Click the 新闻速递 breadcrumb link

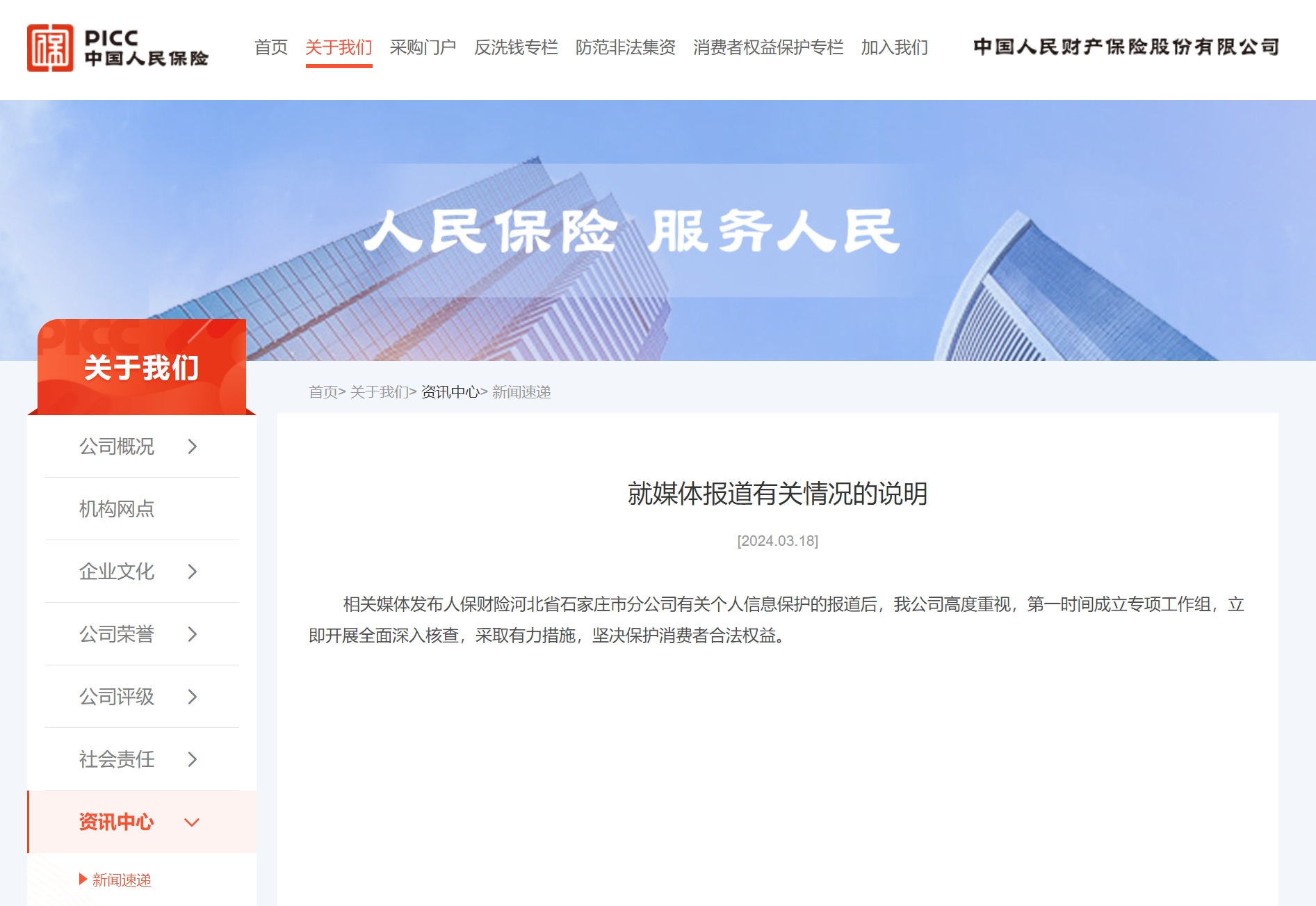click(521, 392)
